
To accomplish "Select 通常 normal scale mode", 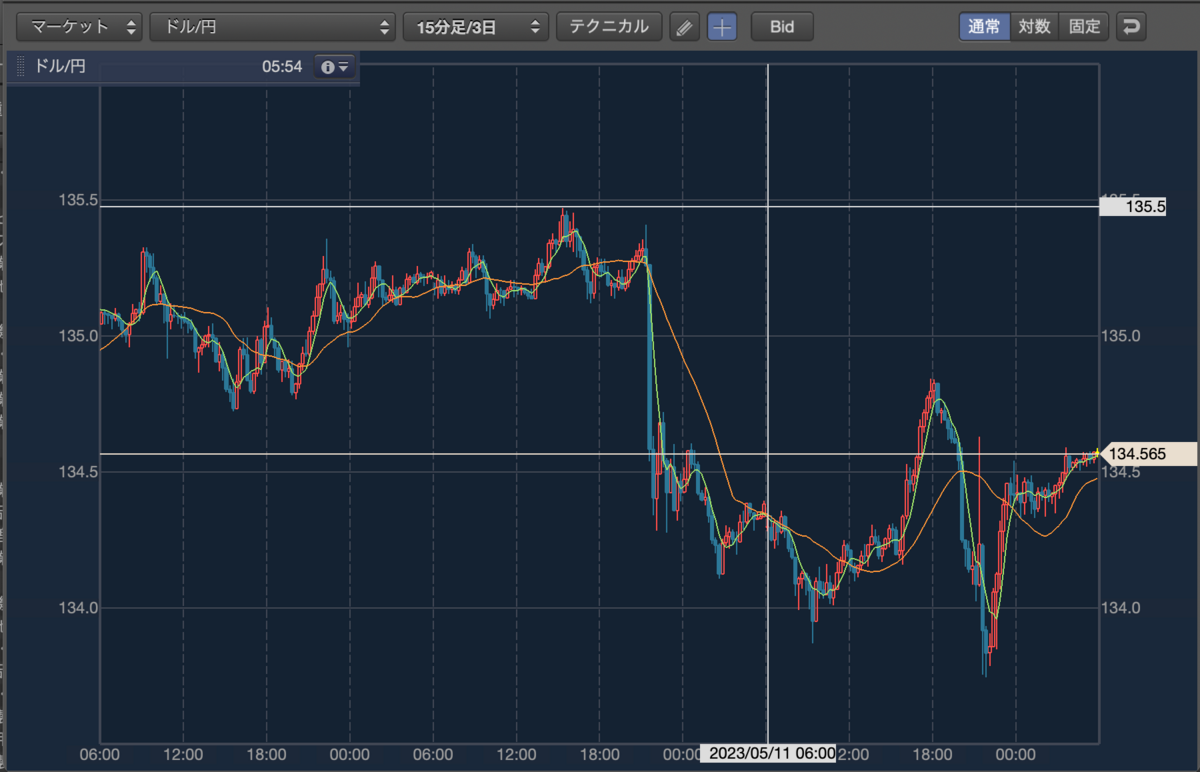I will click(x=985, y=26).
